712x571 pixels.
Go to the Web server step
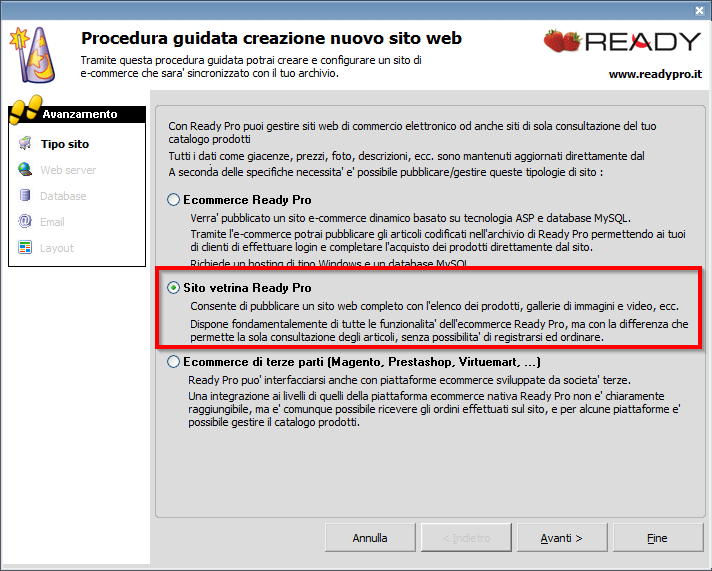click(x=68, y=170)
